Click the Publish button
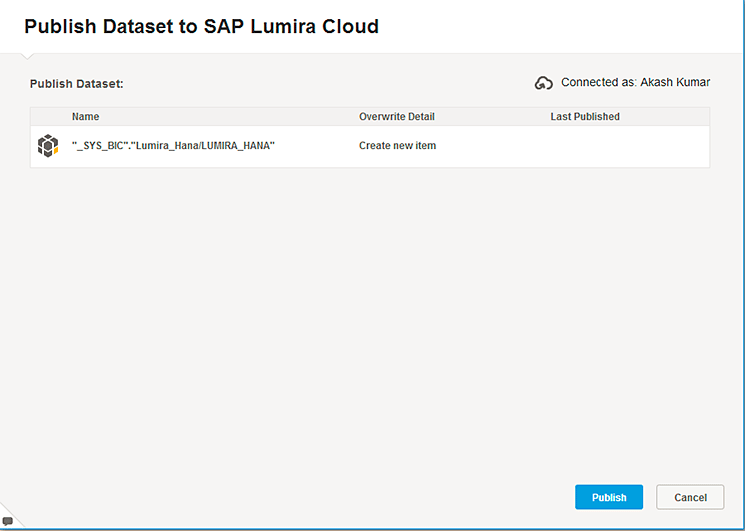Image resolution: width=745 pixels, height=531 pixels. (608, 497)
